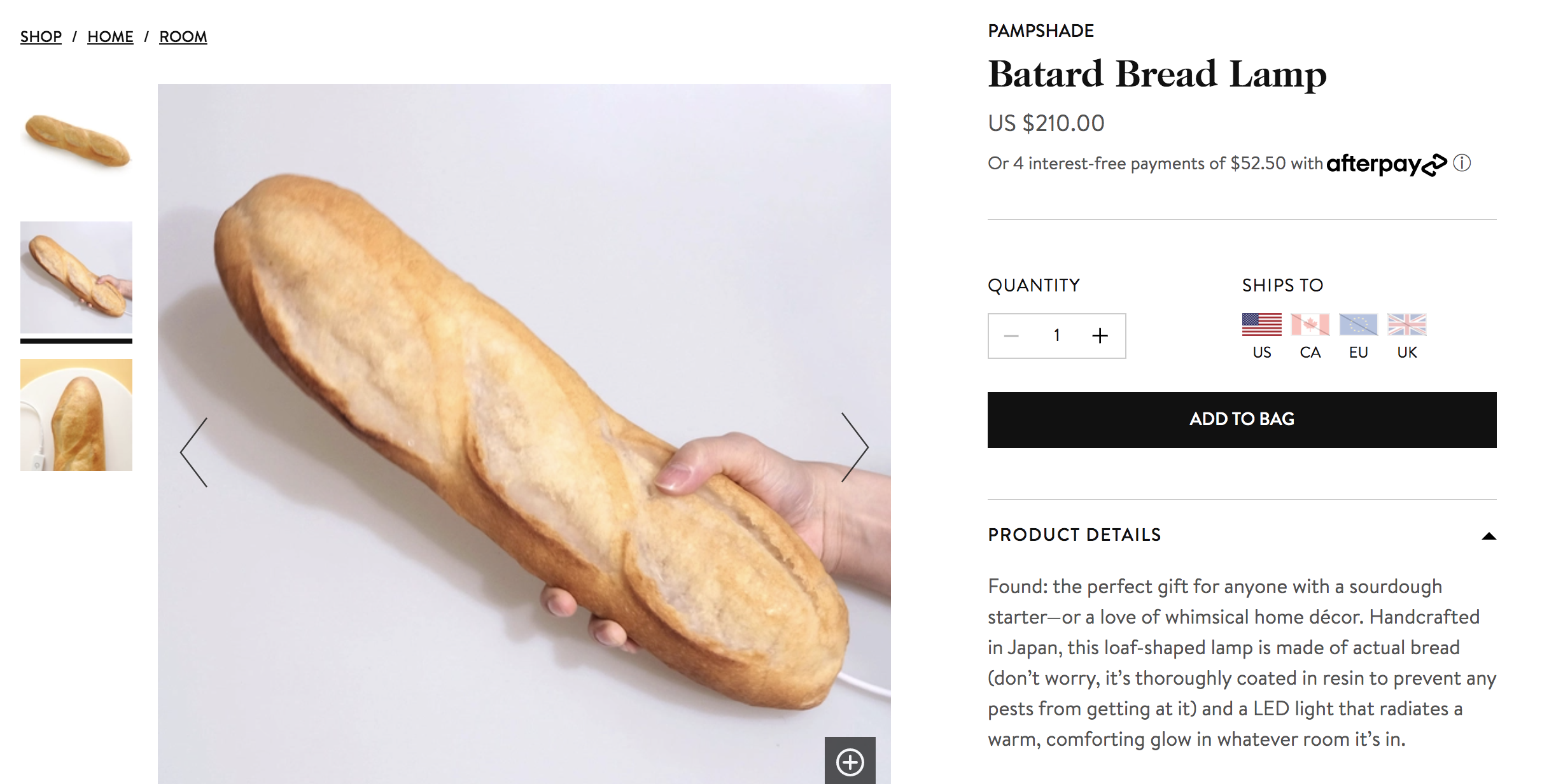Navigate to the Room breadcrumb link
The height and width of the screenshot is (784, 1563).
pos(183,37)
